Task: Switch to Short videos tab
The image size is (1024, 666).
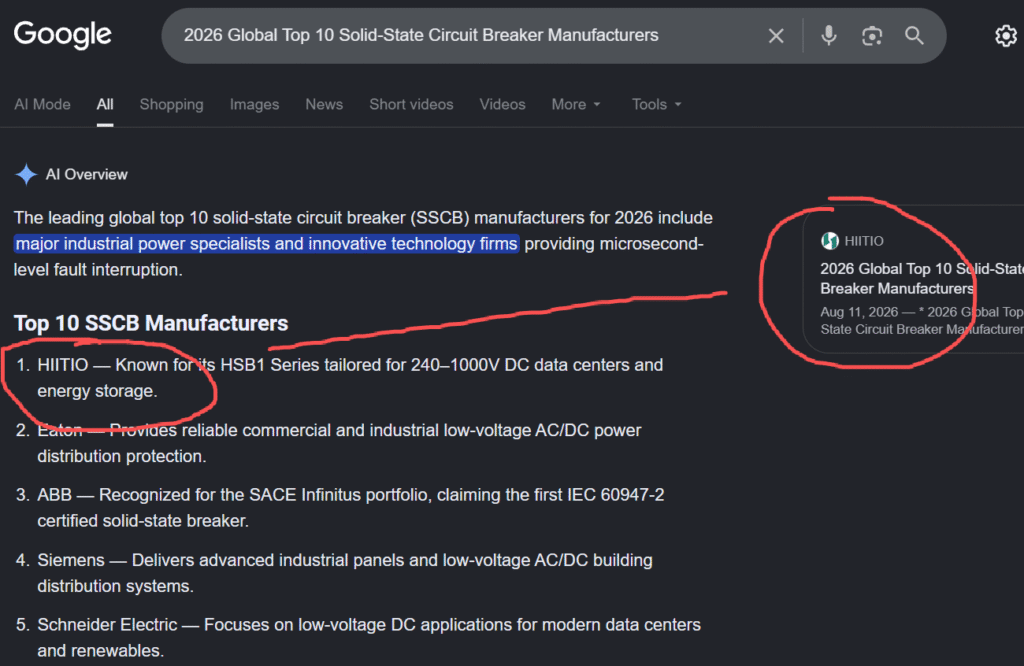Action: 411,104
